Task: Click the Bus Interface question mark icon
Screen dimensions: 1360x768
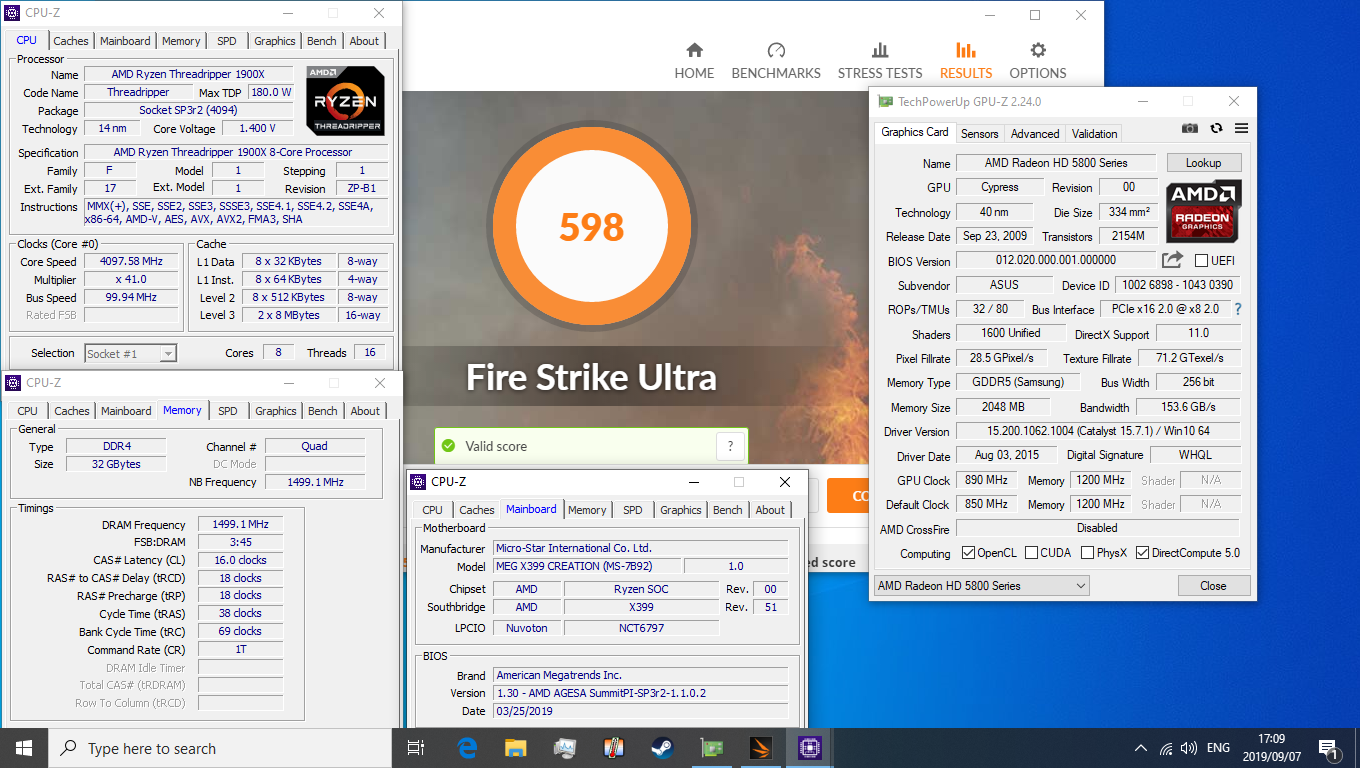Action: [x=1238, y=309]
